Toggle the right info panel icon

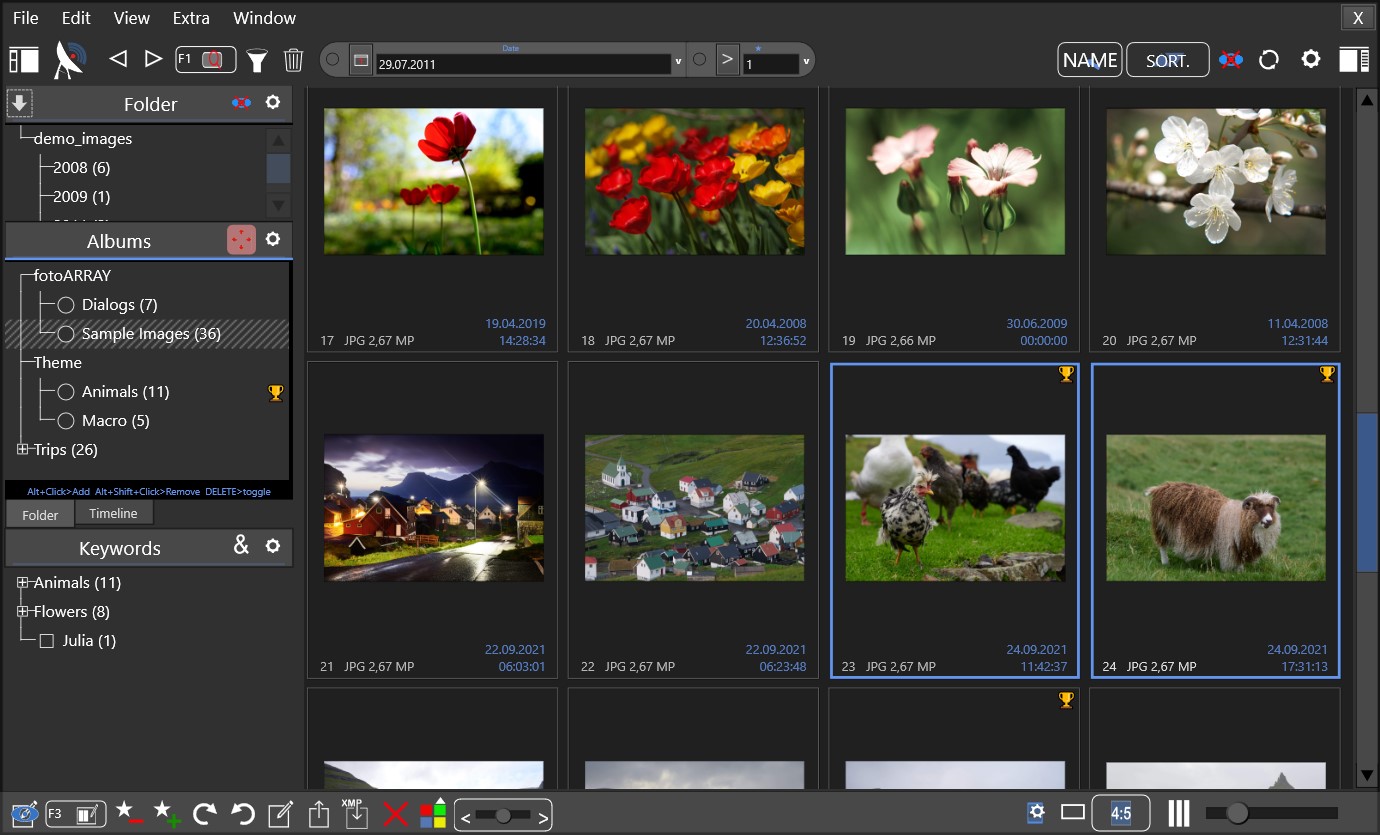[1354, 60]
